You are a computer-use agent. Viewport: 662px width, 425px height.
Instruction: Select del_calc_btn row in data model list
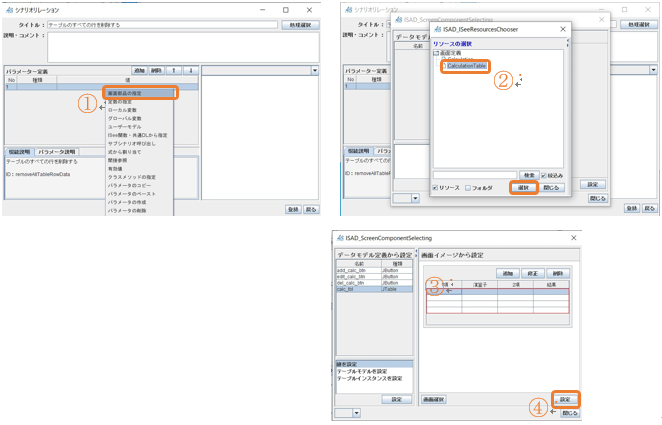click(x=374, y=283)
